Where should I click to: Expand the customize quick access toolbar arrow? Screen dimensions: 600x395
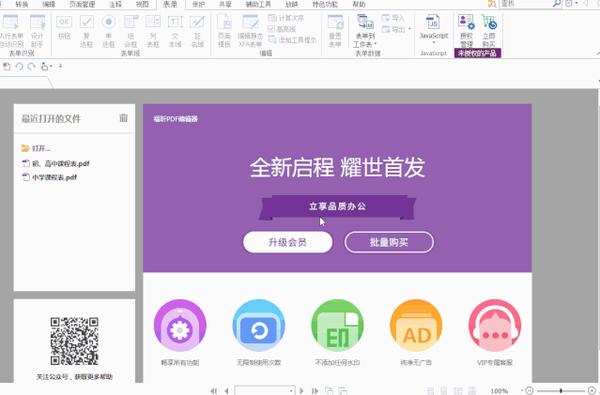[x=60, y=67]
